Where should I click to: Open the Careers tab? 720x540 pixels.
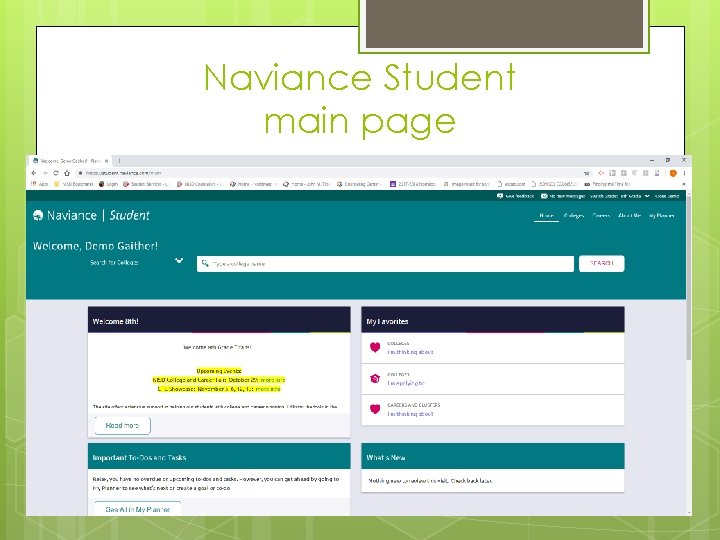click(601, 215)
